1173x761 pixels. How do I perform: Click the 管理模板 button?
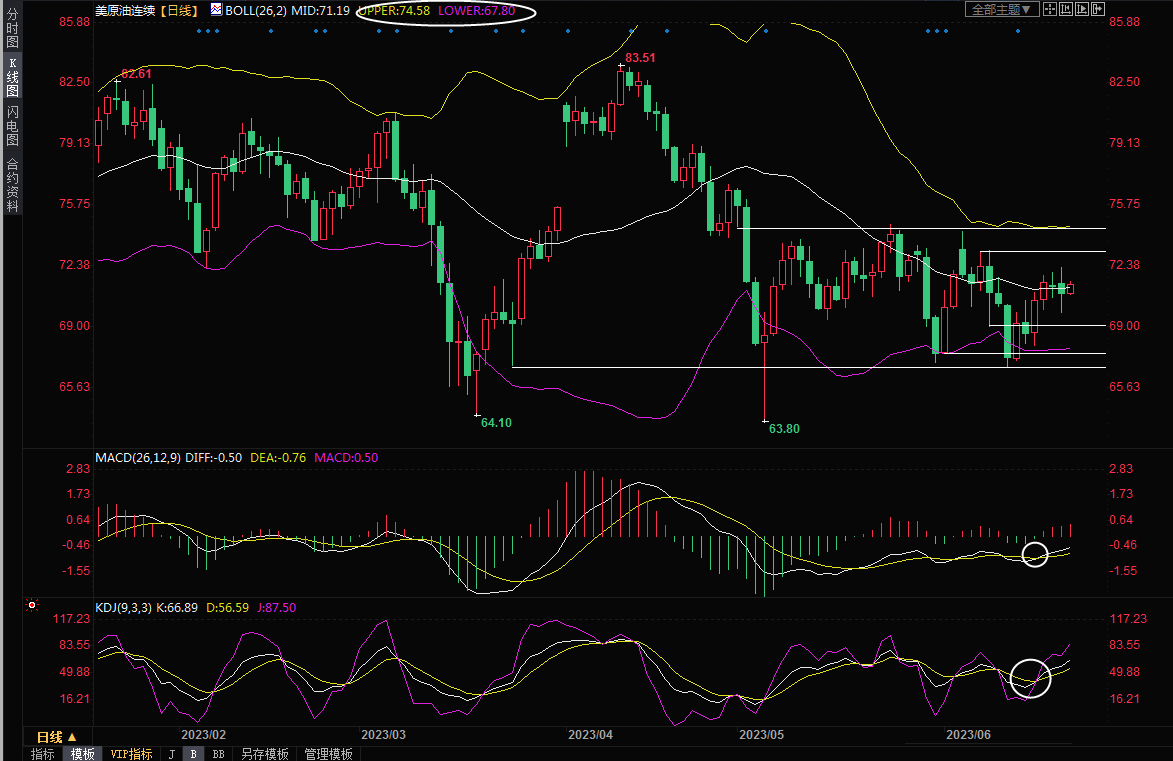pos(328,754)
